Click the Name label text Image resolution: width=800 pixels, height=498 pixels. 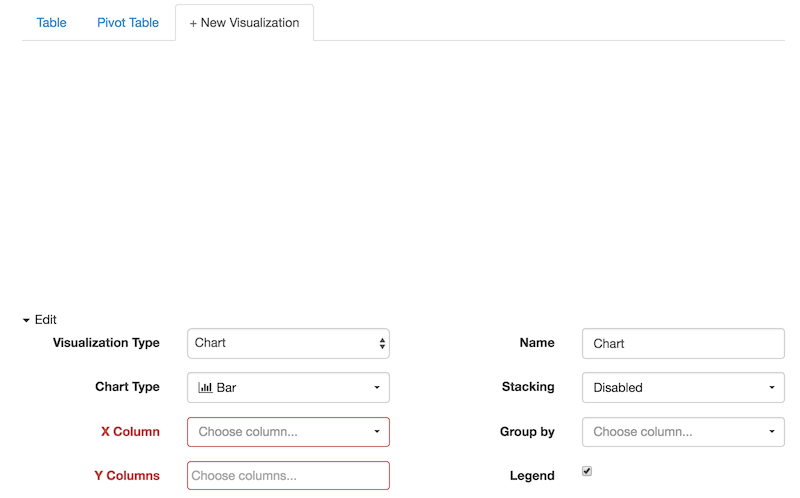(537, 343)
